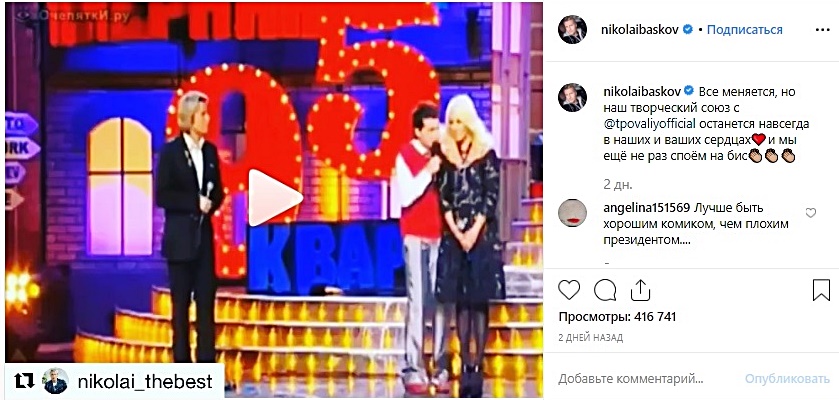Click the verified badge next to header username
839x400 pixels.
pyautogui.click(x=688, y=30)
